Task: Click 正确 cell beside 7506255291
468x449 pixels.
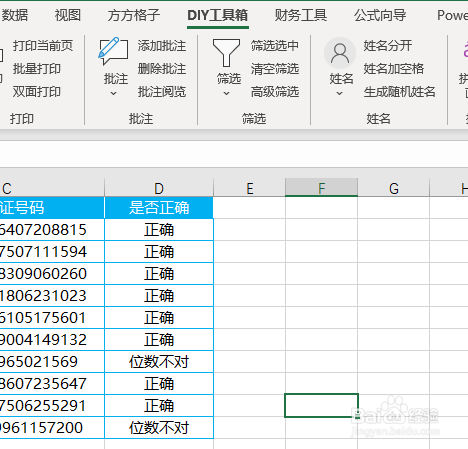Action: tap(159, 406)
